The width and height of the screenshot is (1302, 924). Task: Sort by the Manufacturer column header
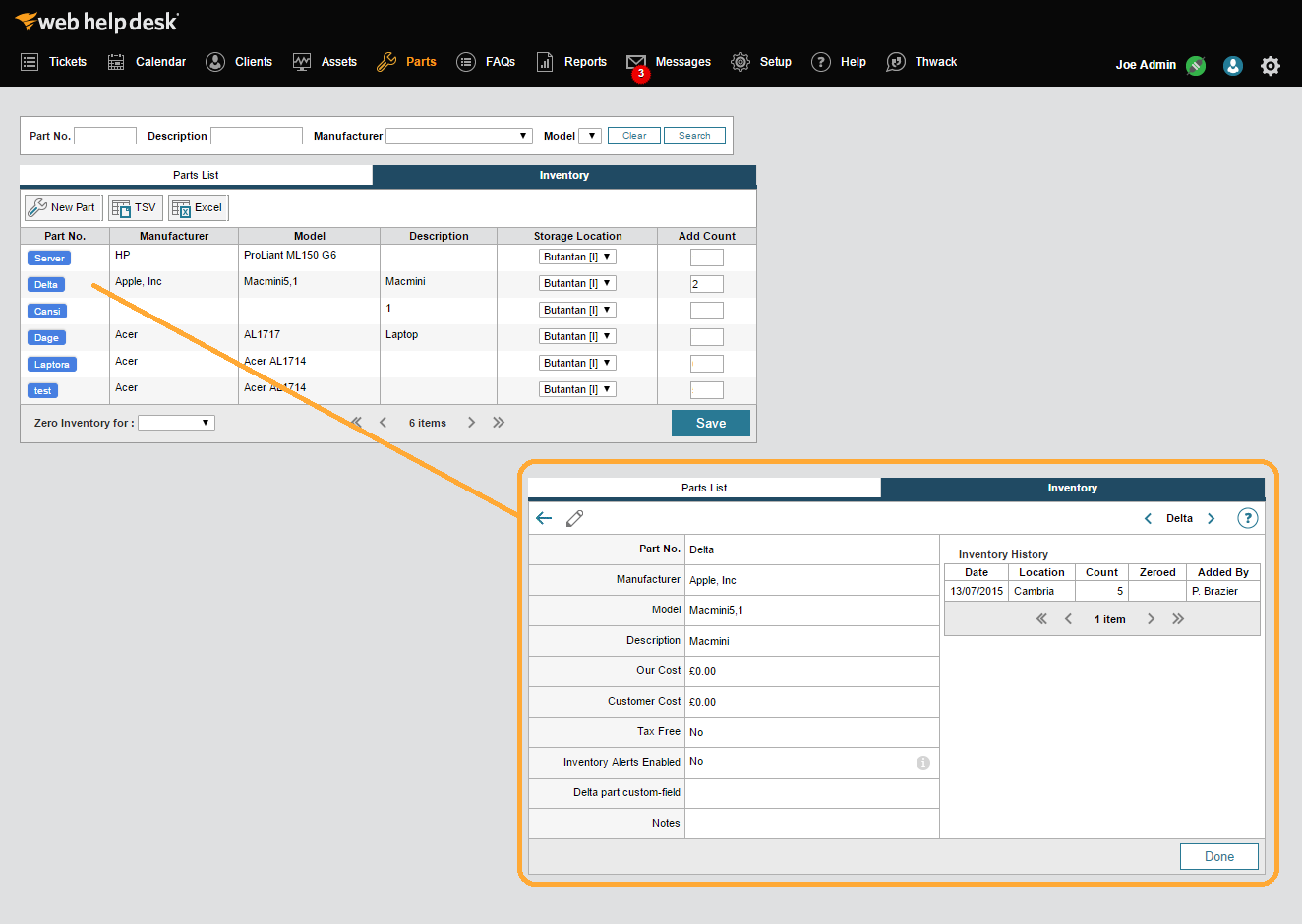174,236
